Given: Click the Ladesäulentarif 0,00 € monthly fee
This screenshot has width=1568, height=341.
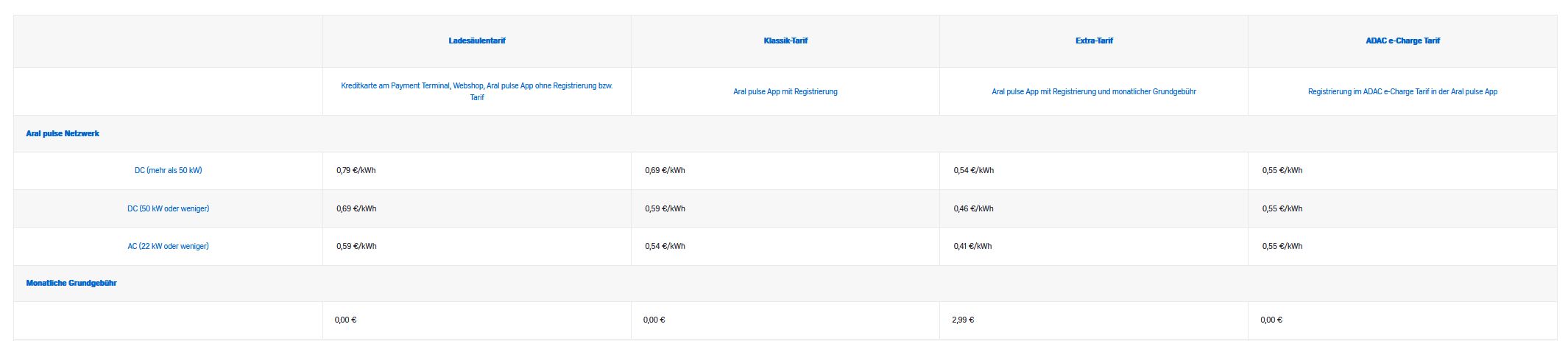Looking at the screenshot, I should (345, 320).
